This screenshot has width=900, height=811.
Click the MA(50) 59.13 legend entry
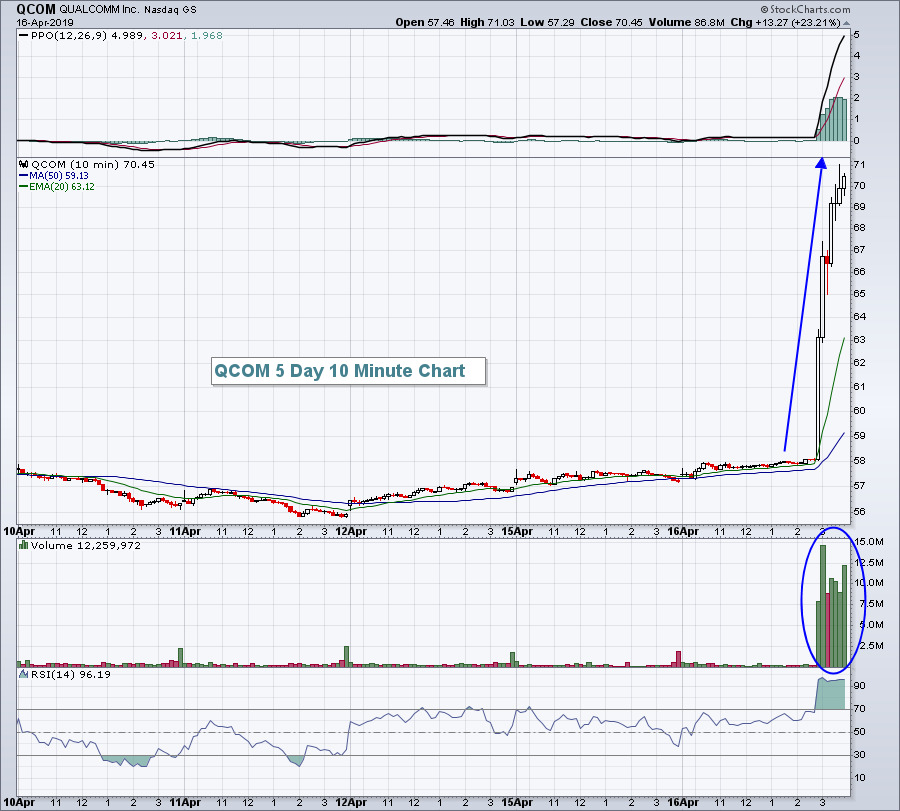click(x=59, y=176)
